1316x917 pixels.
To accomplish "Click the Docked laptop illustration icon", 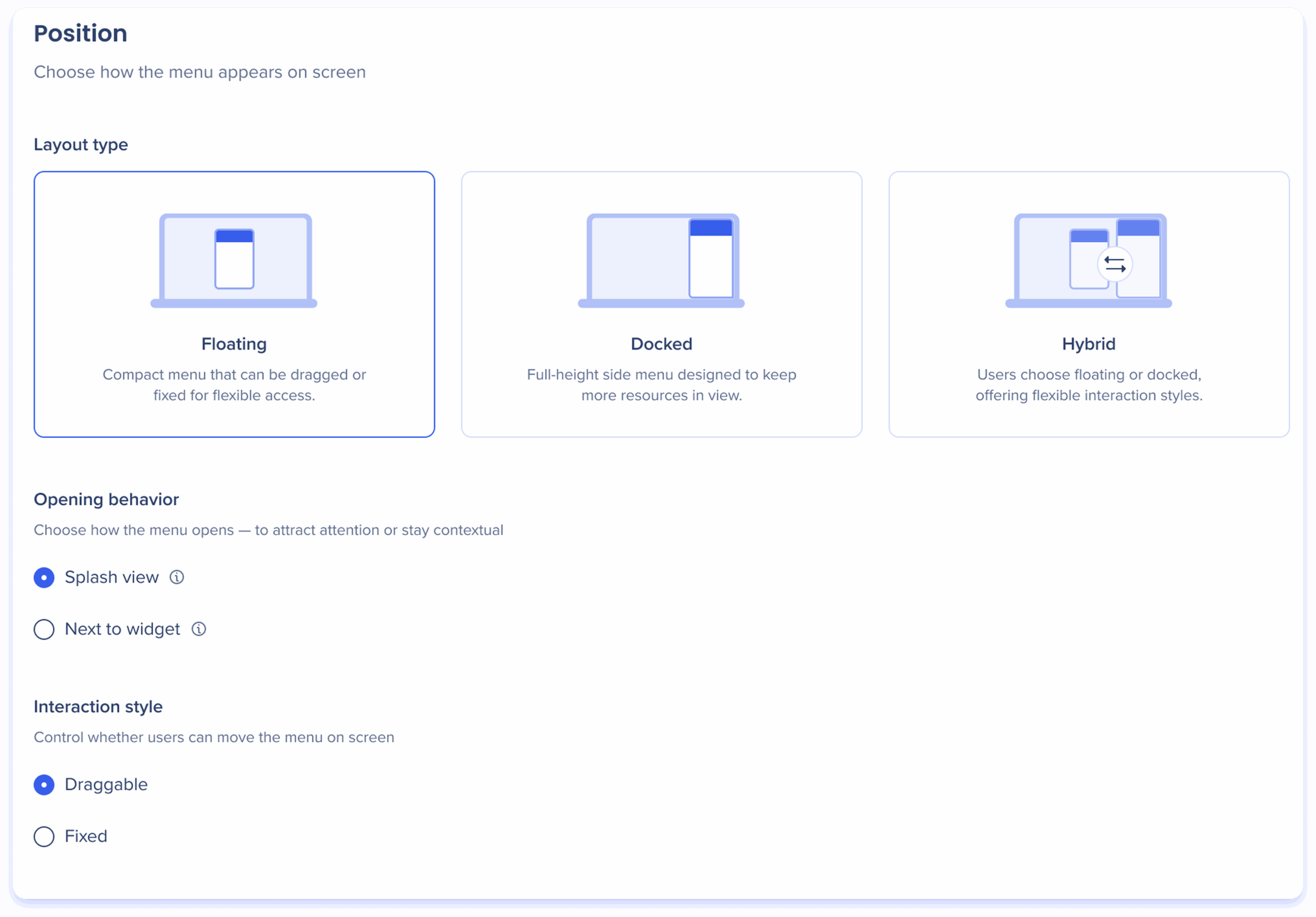I will point(661,261).
